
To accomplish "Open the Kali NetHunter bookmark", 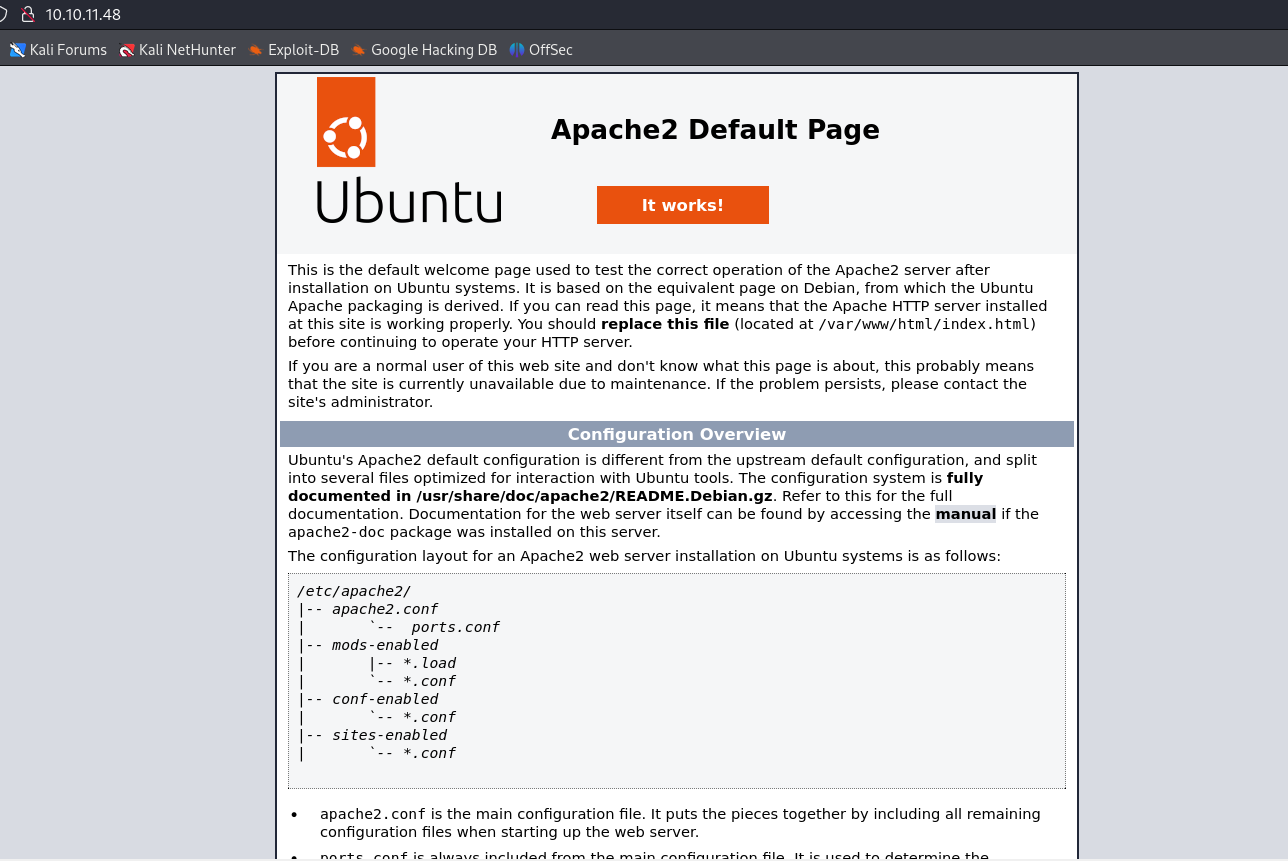I will point(177,50).
